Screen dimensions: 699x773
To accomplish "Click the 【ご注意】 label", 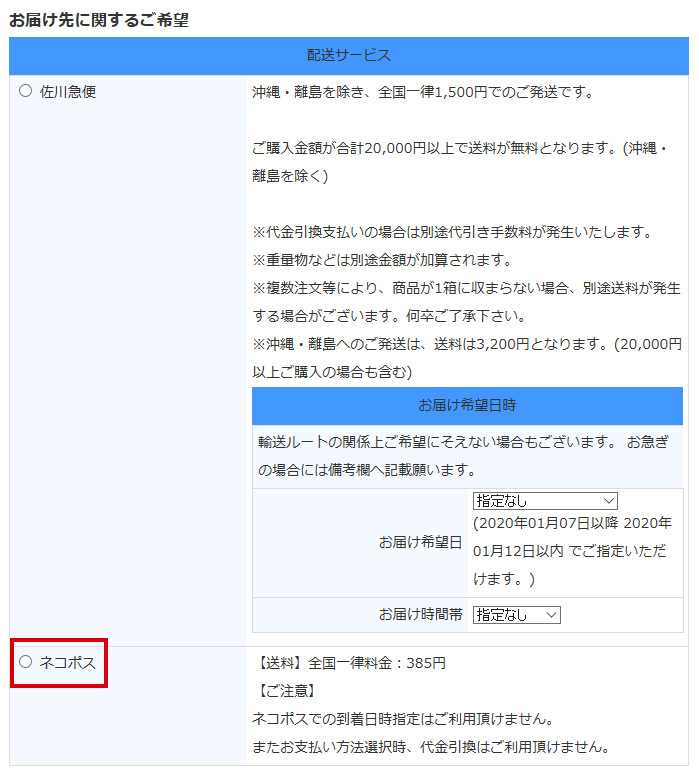I will 287,691.
